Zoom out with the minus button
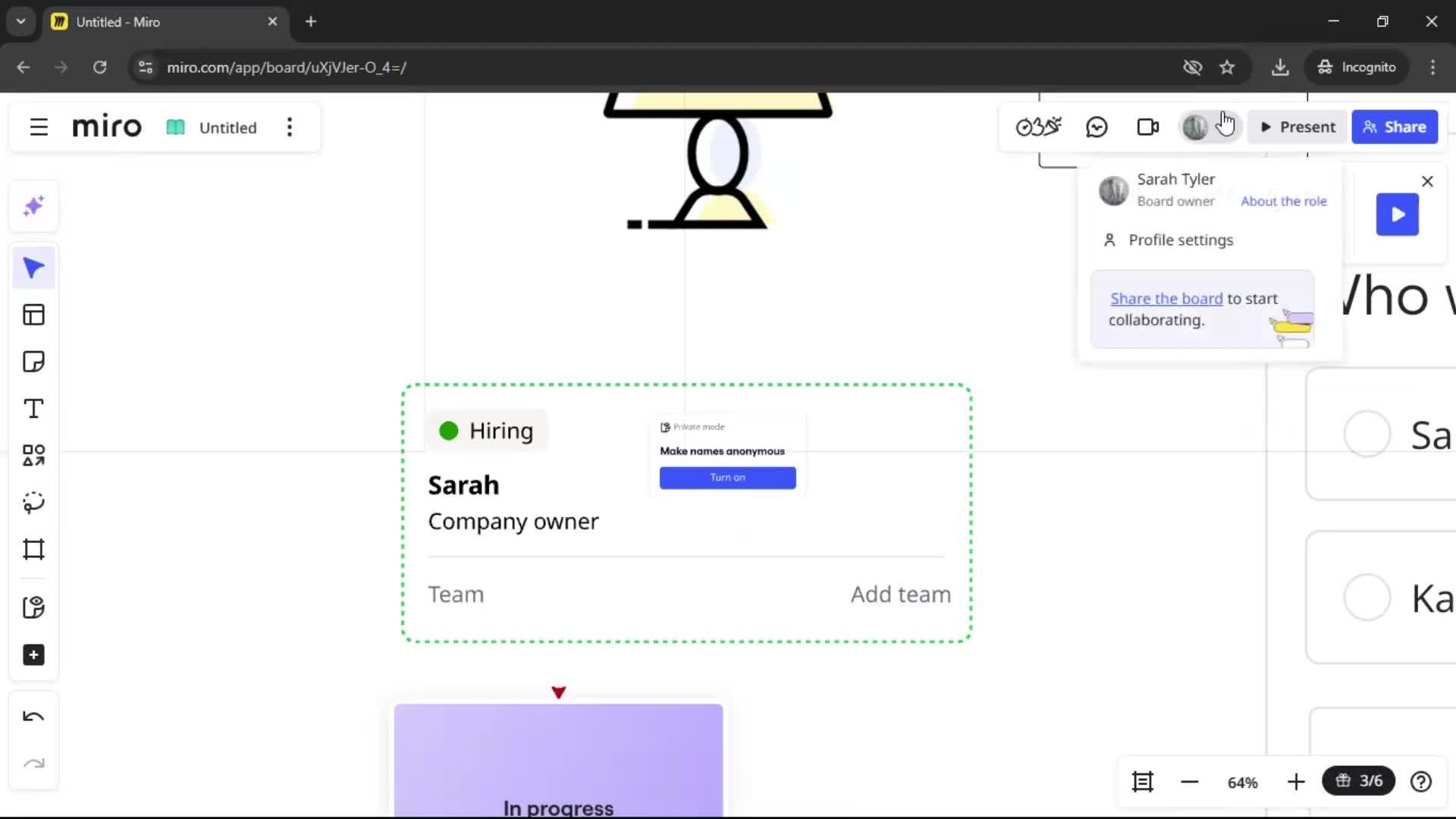Image resolution: width=1456 pixels, height=819 pixels. [1190, 782]
